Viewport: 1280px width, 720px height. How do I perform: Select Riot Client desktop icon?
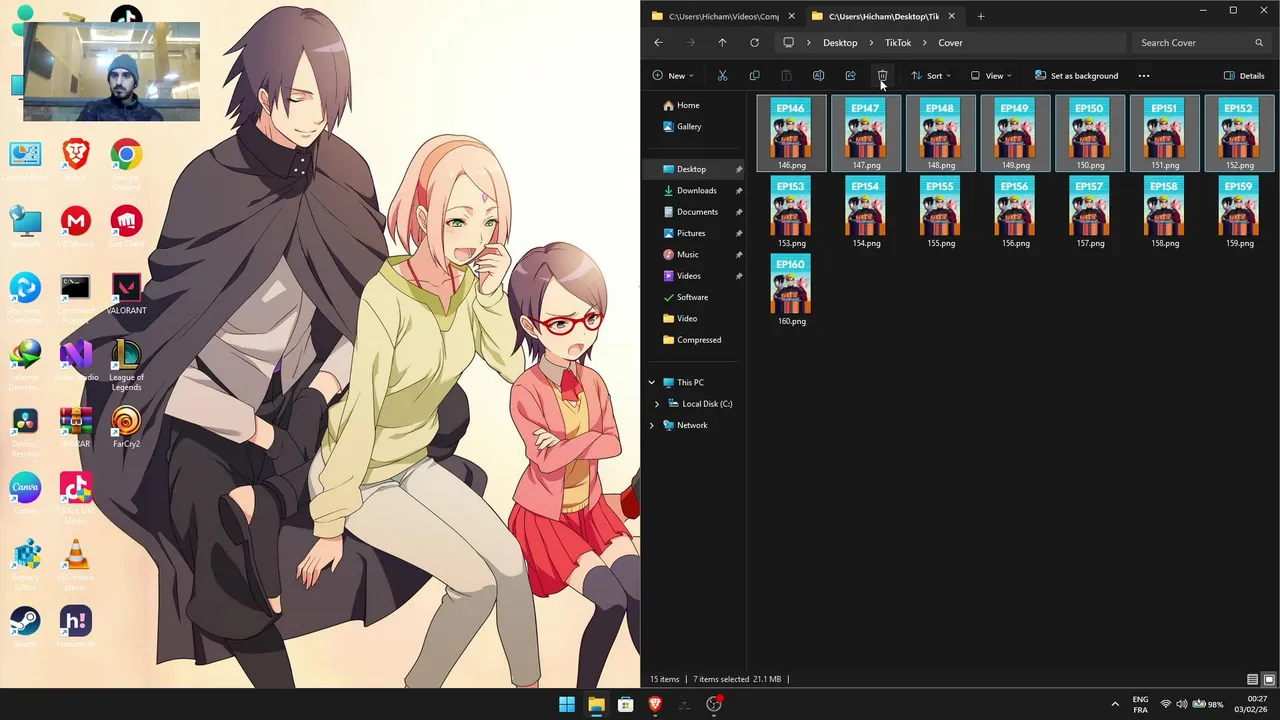tap(126, 227)
